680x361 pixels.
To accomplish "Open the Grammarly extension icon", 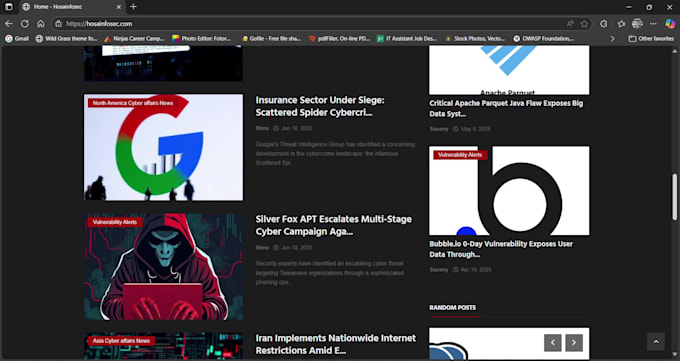I will (x=604, y=24).
